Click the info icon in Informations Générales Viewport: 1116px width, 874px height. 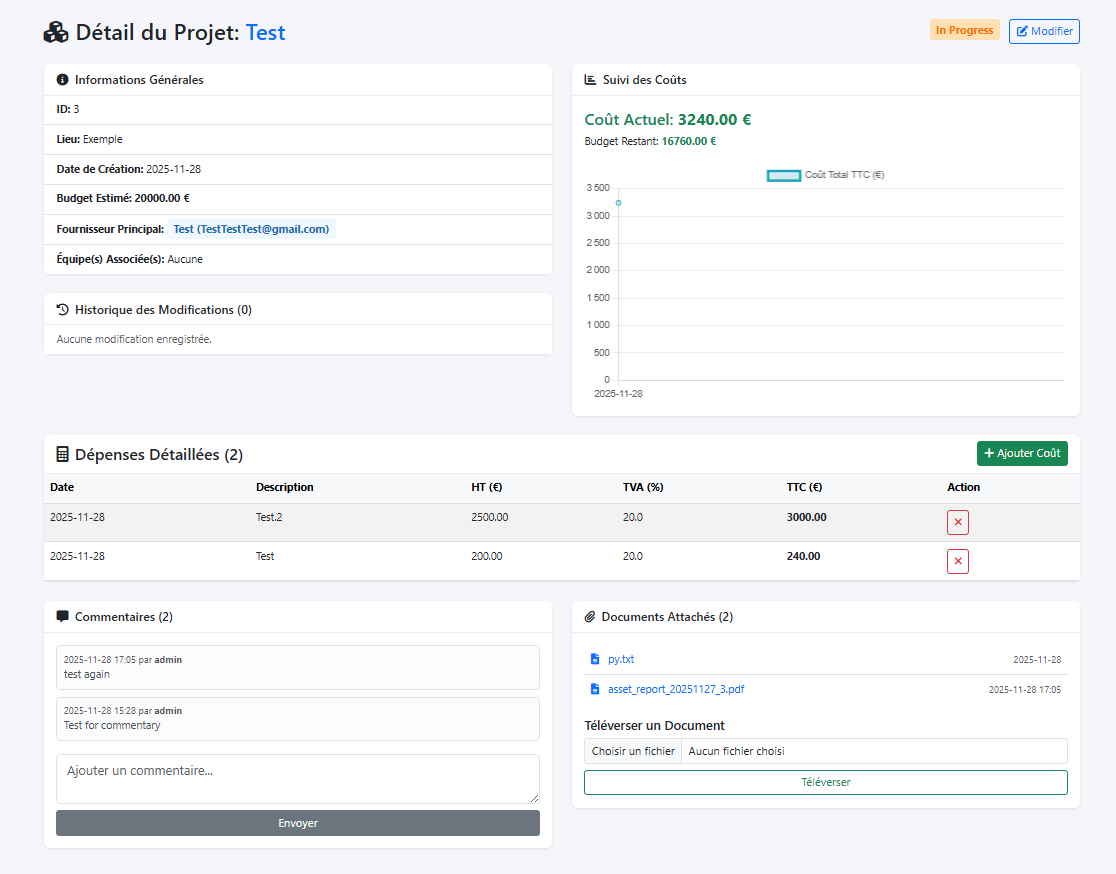pos(62,80)
